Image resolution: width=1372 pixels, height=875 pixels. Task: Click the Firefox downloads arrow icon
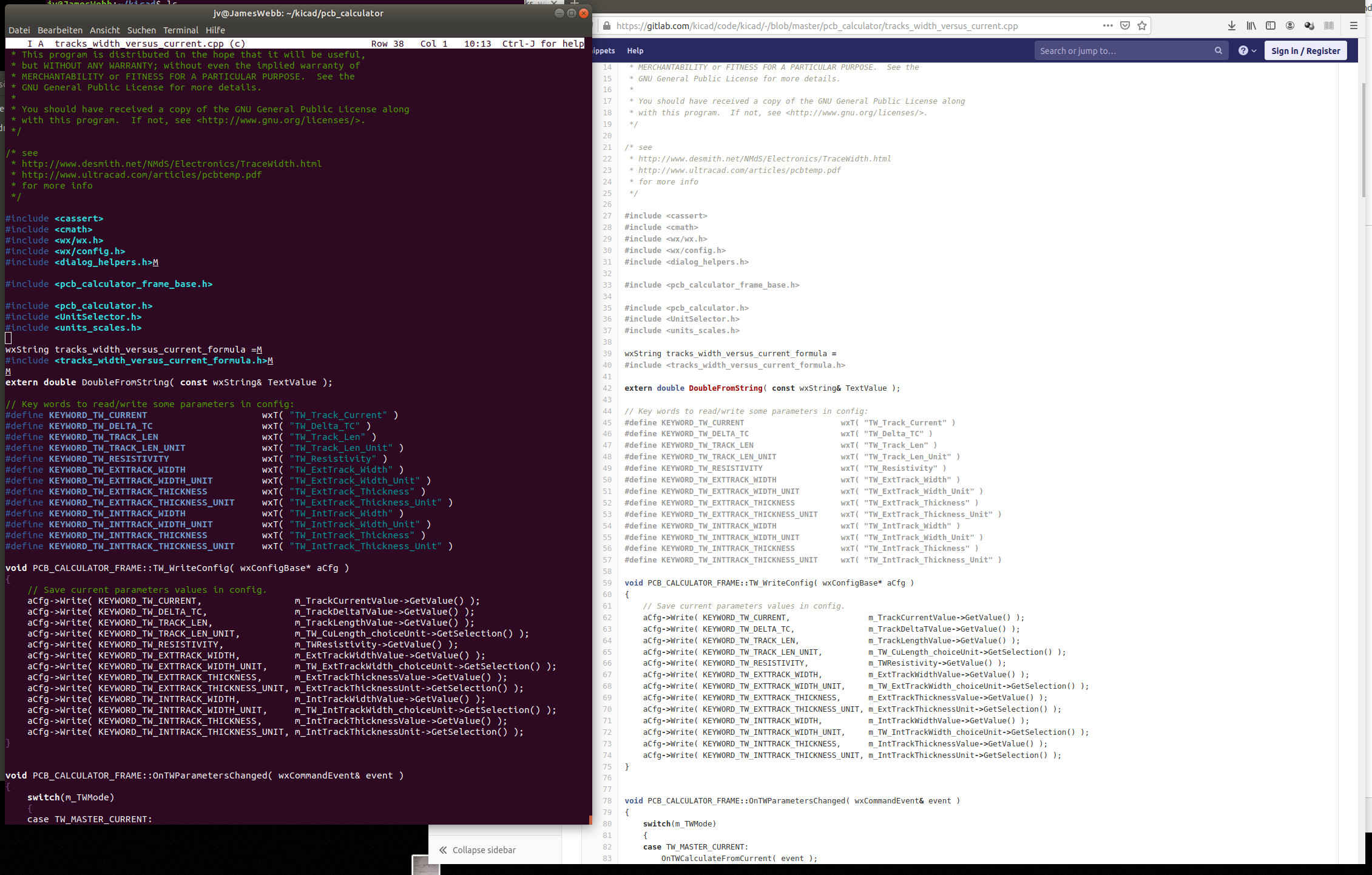[1231, 25]
